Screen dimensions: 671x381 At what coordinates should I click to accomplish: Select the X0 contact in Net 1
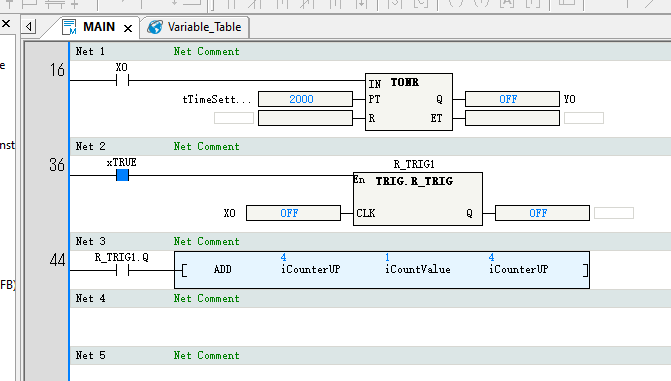[x=122, y=80]
